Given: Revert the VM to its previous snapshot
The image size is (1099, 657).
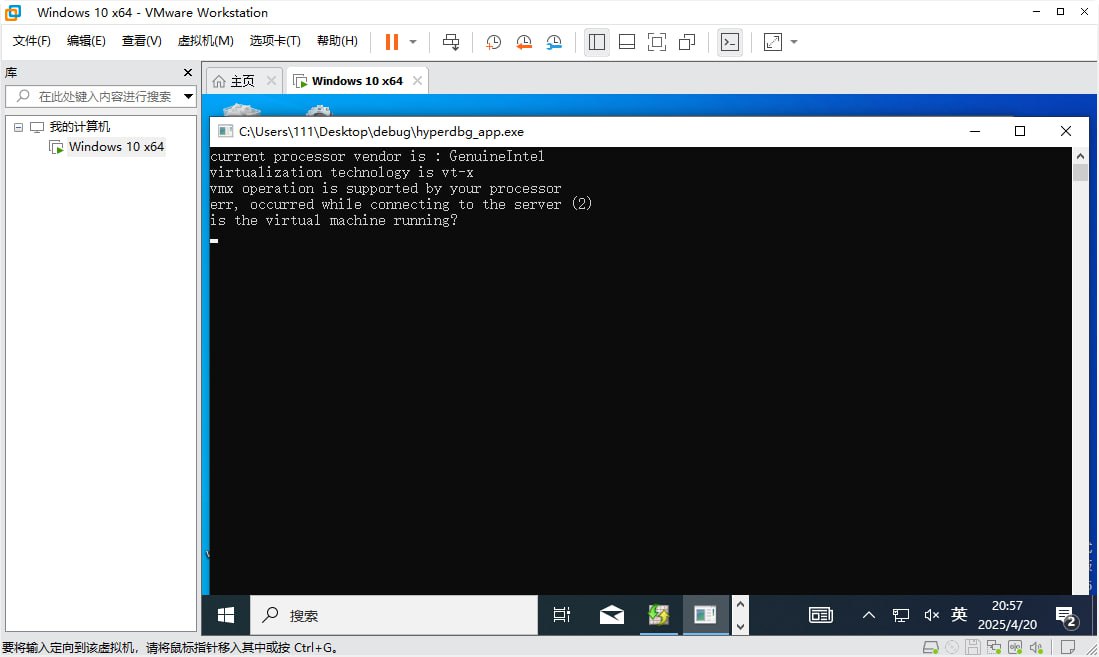Looking at the screenshot, I should 524,42.
